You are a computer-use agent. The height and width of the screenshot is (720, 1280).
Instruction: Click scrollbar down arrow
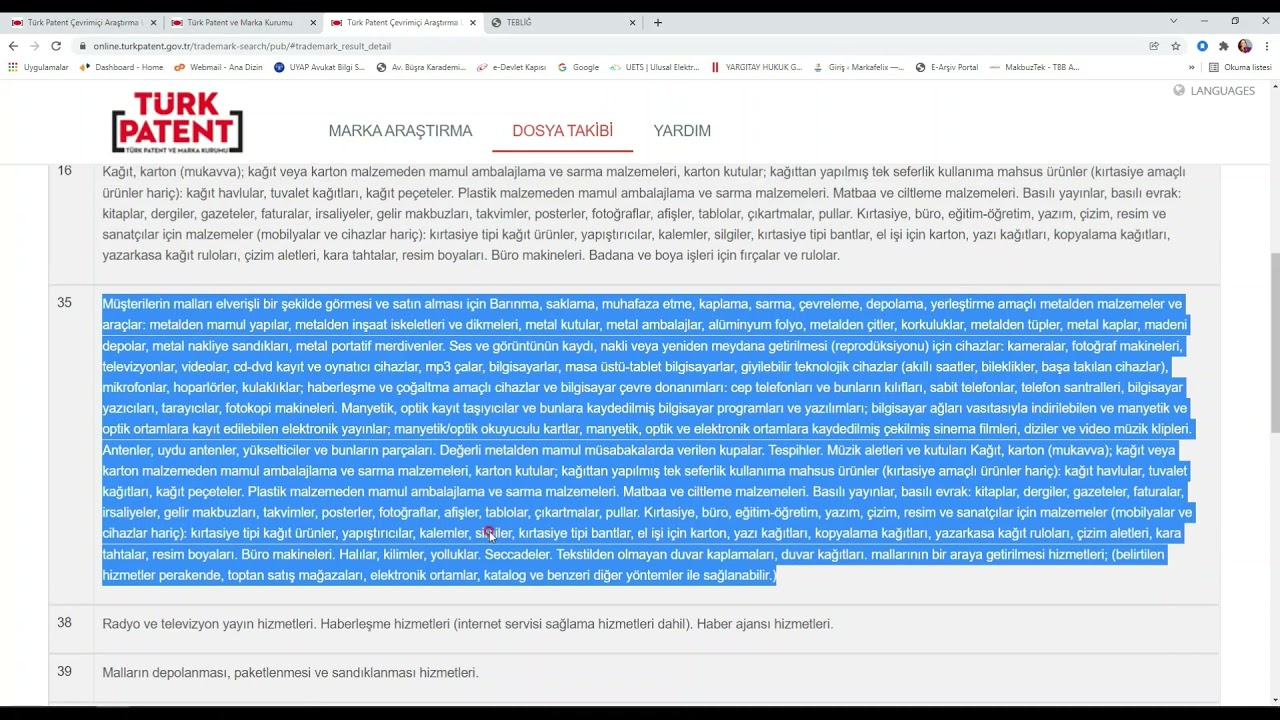tap(1274, 699)
